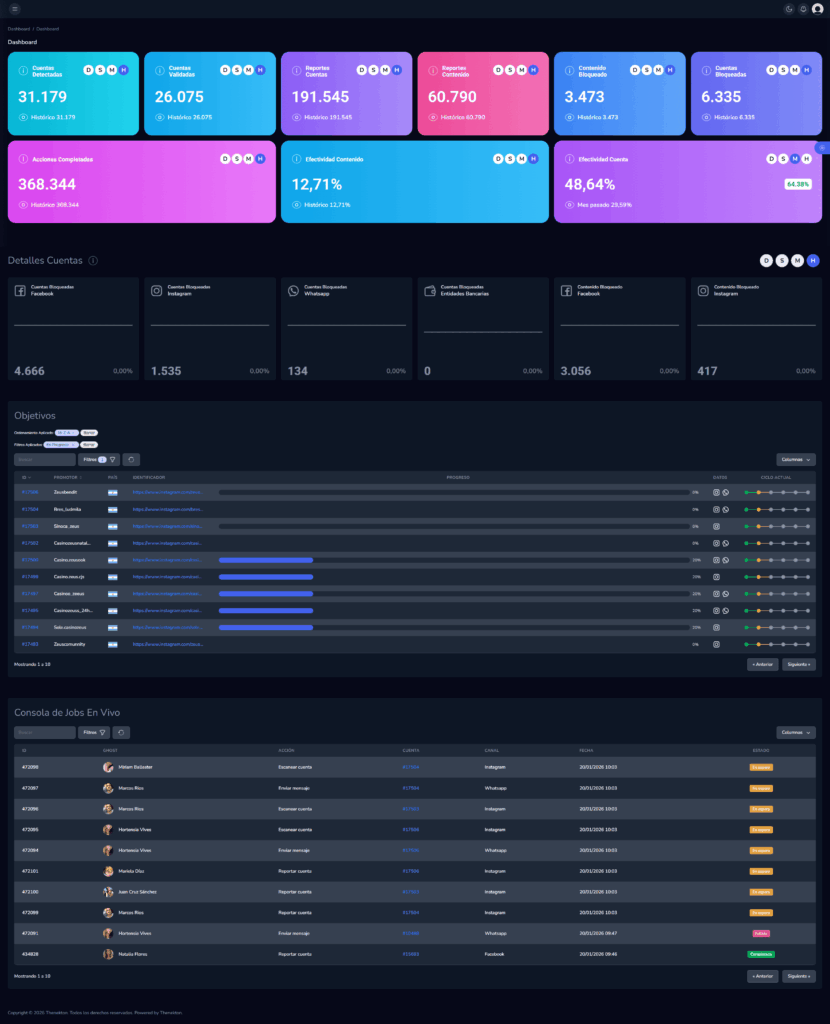Click refresh icon in Objetivos toolbar
Viewport: 830px width, 1024px height.
coord(132,460)
